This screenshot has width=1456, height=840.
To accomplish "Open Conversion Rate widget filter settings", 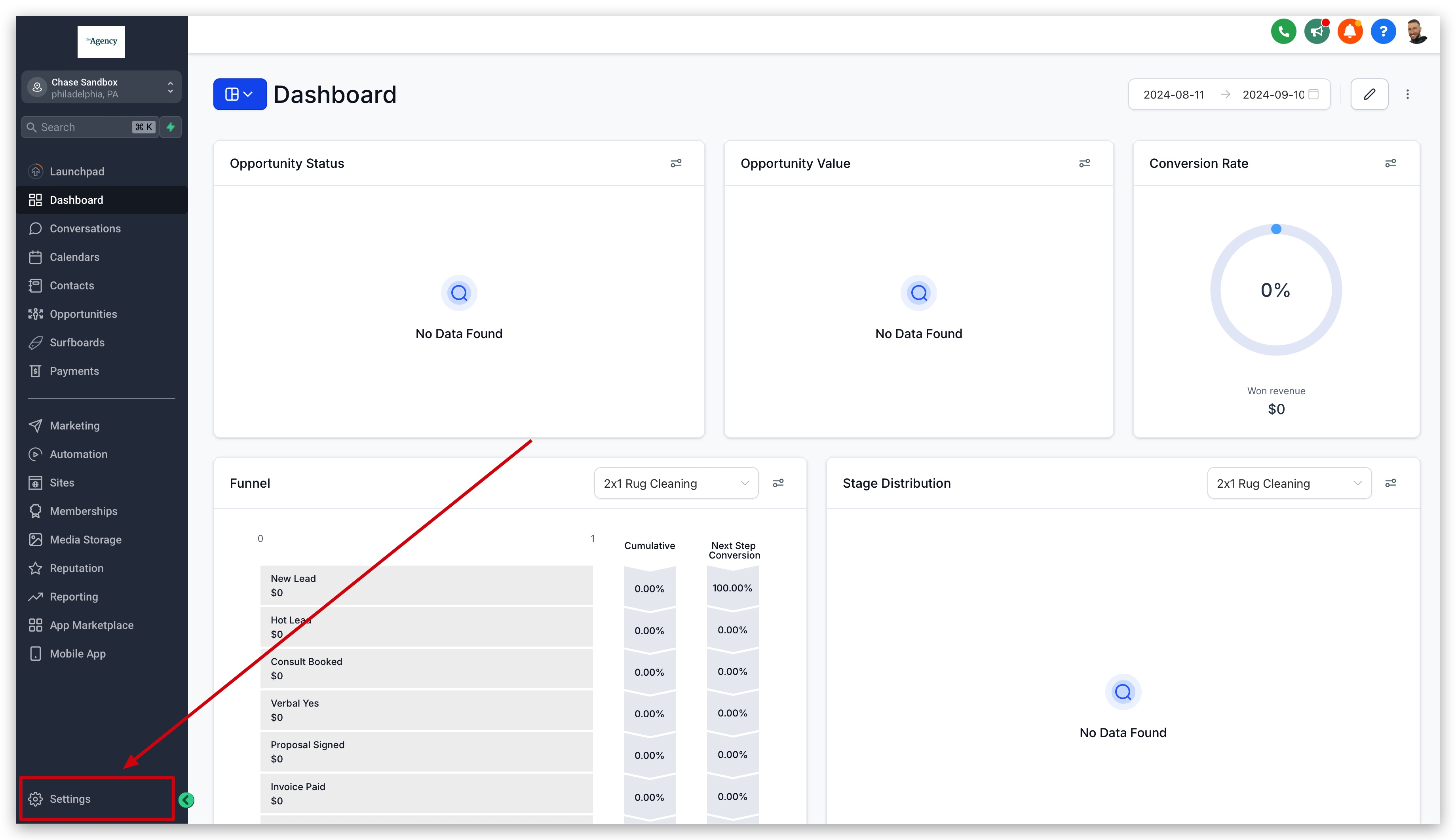I will (x=1390, y=163).
